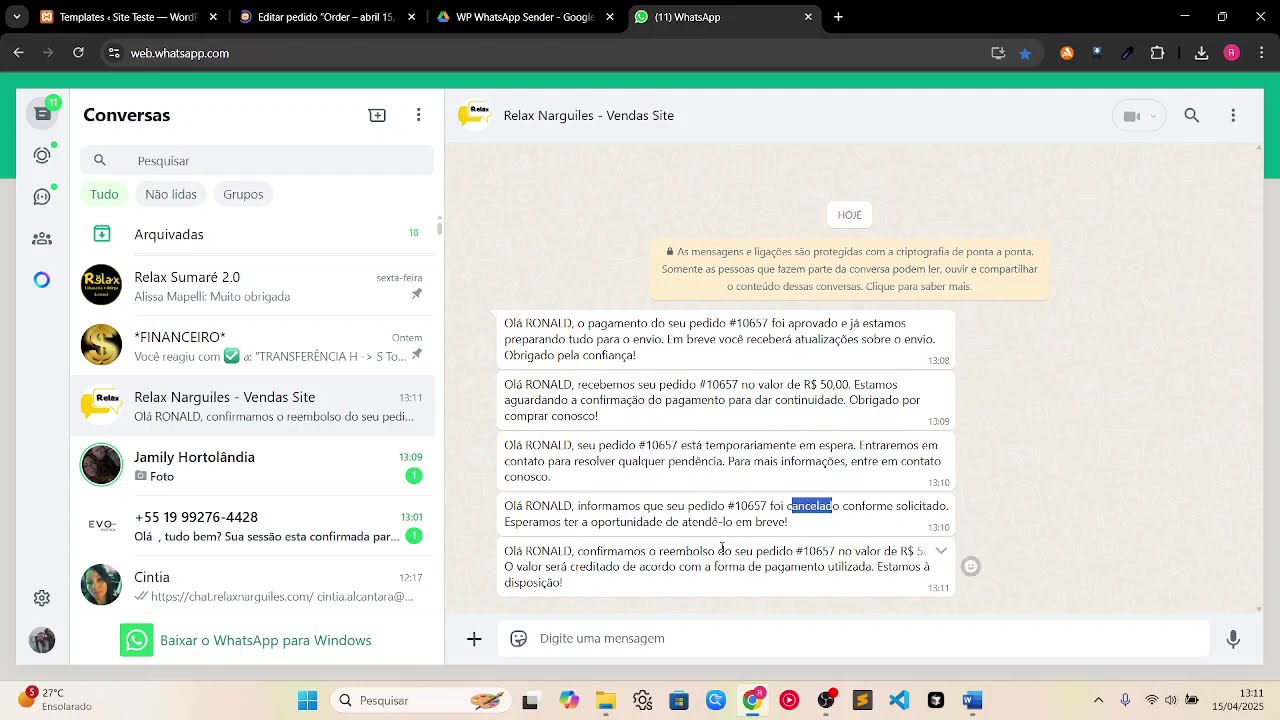This screenshot has height=720, width=1280.
Task: Open the video call dropdown button
Action: click(1139, 116)
